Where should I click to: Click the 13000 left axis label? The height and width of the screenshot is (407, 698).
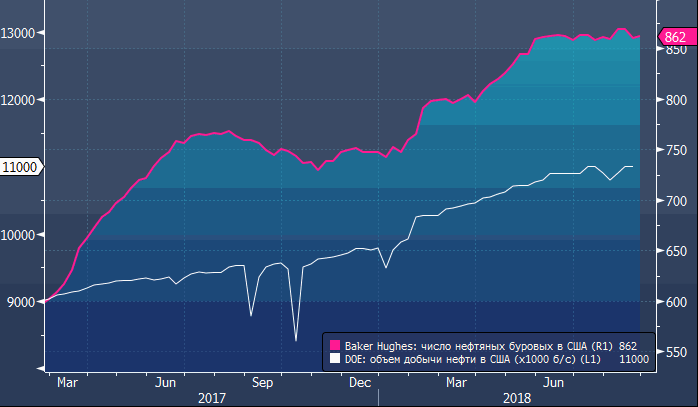[19, 32]
